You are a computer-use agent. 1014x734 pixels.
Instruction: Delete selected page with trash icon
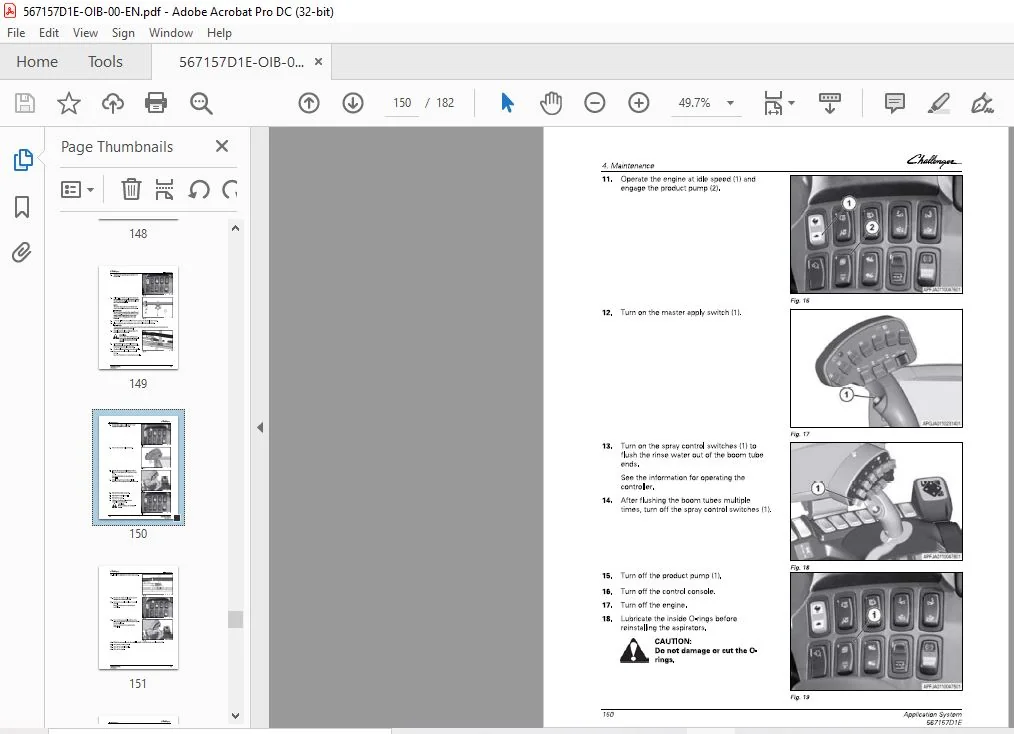pyautogui.click(x=131, y=189)
